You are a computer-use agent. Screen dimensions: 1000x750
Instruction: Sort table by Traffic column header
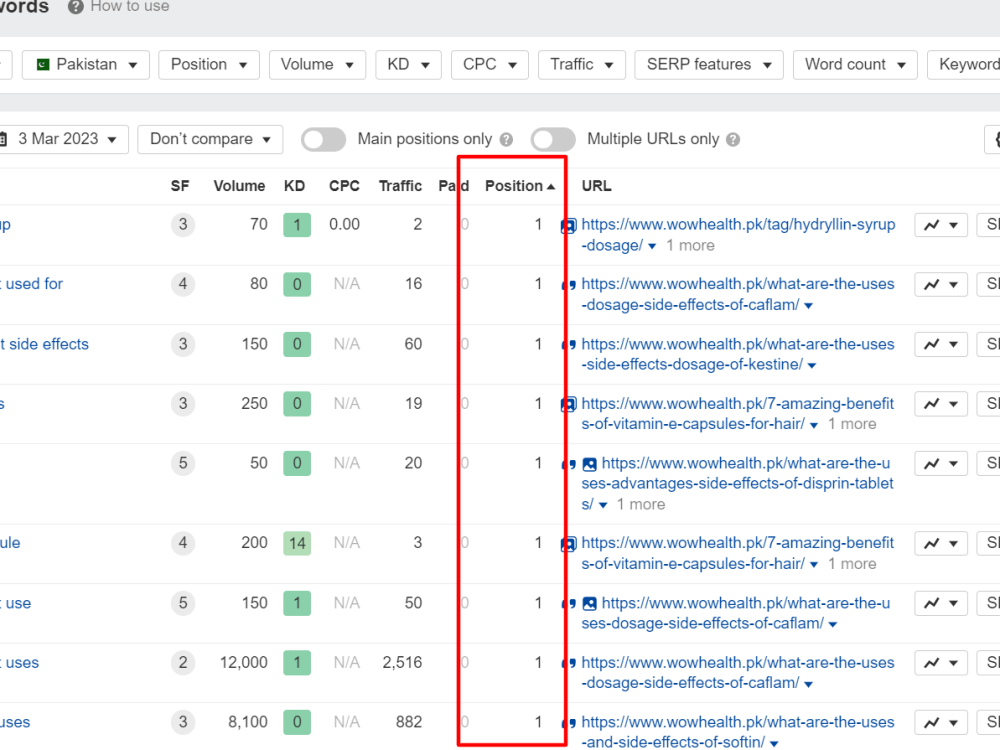[400, 186]
